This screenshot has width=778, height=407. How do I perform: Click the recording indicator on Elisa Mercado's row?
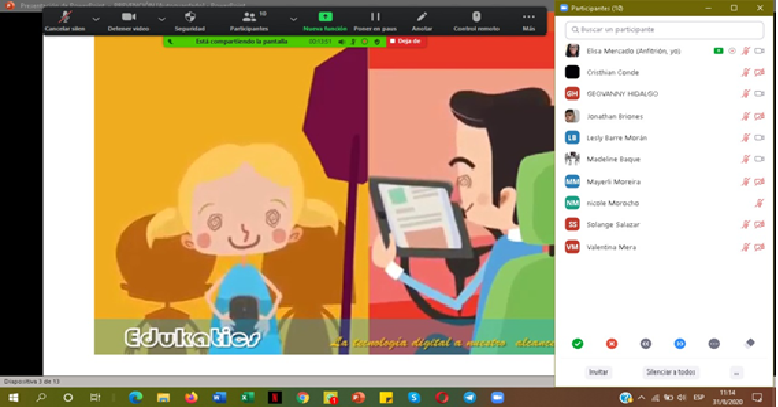pos(732,51)
